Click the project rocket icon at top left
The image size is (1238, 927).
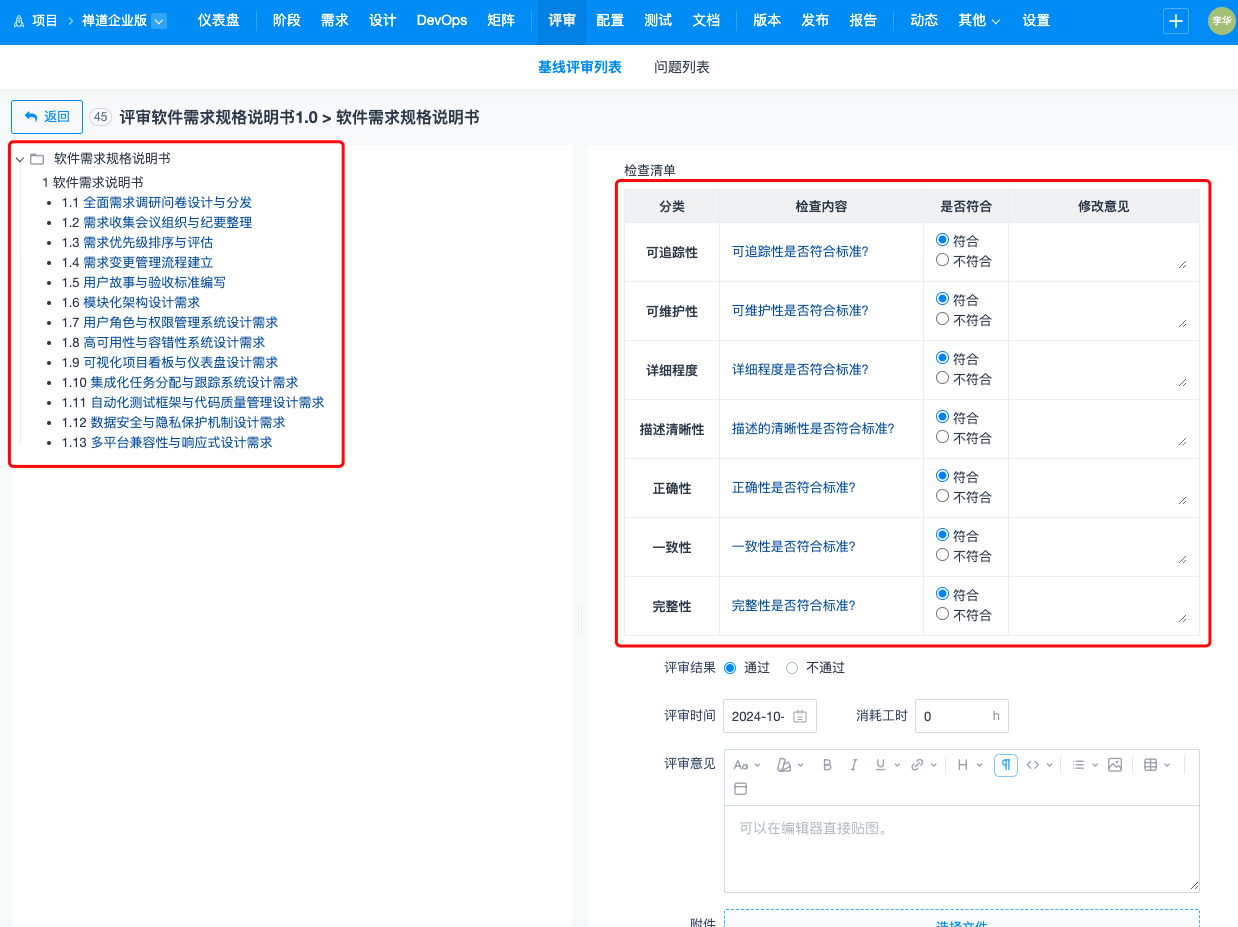click(x=18, y=21)
